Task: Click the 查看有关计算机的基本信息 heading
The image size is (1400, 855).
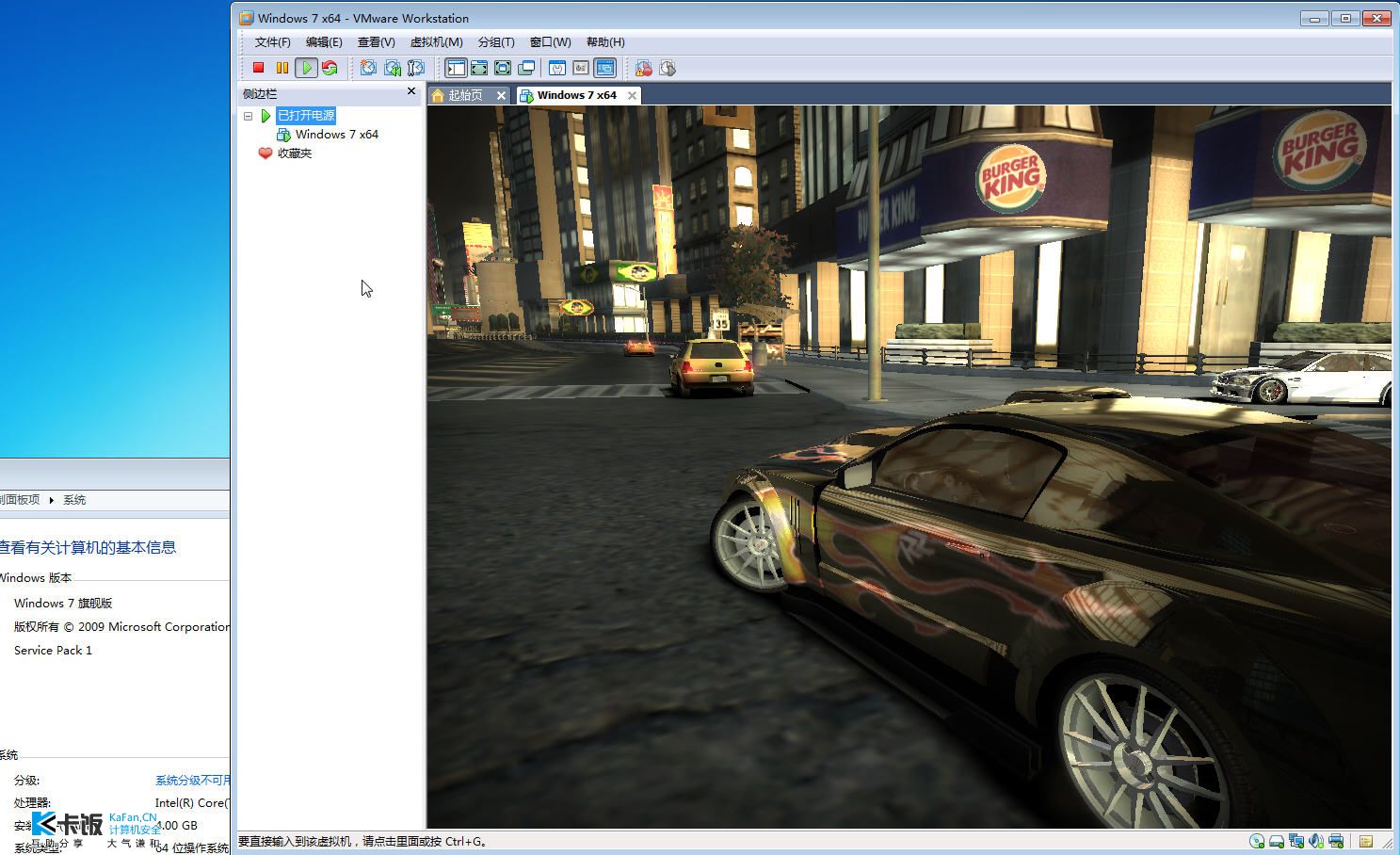Action: click(x=88, y=548)
